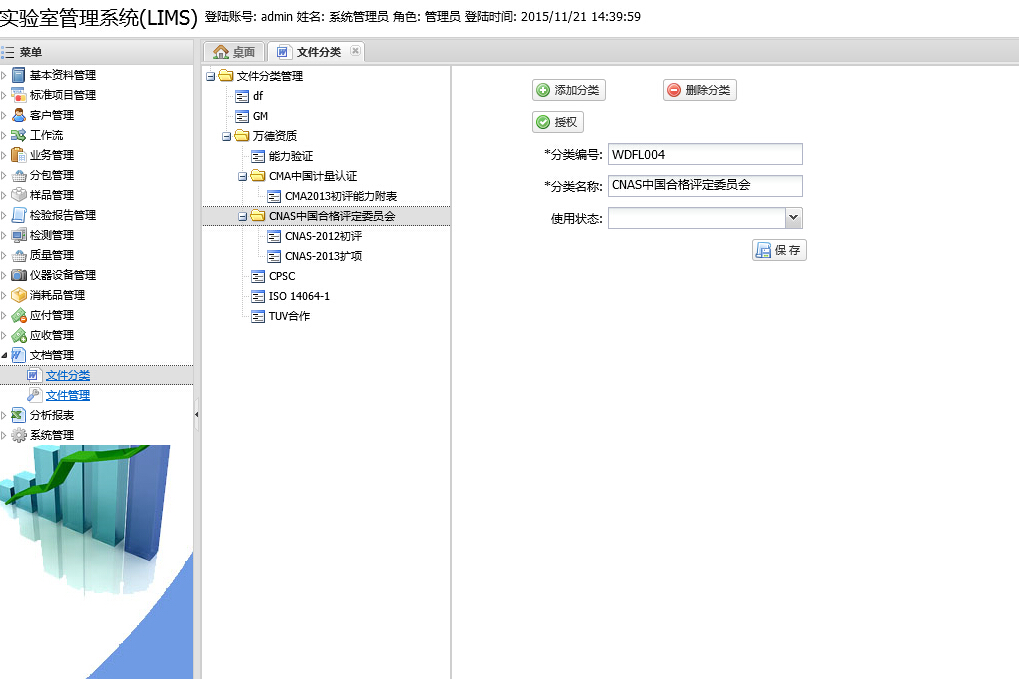Click the 文件管理 key icon
The image size is (1019, 679).
(34, 395)
